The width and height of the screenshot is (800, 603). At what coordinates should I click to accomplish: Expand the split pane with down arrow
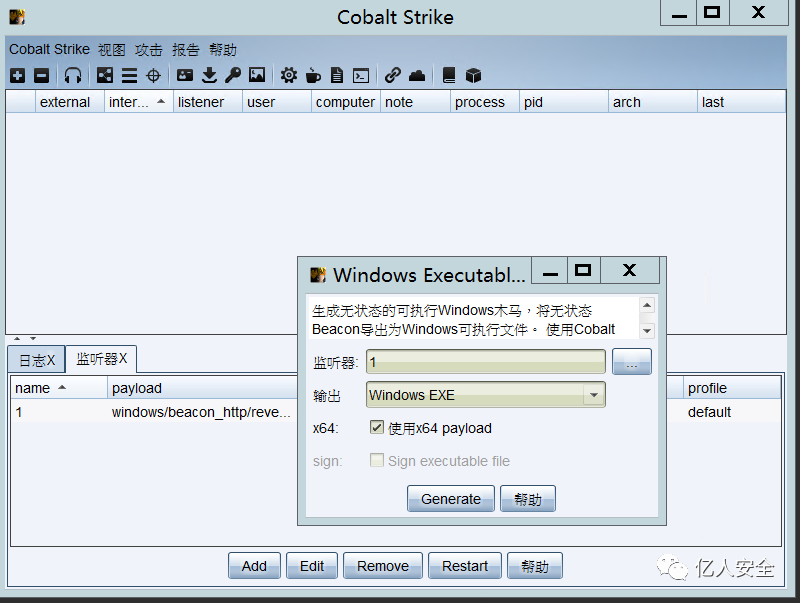point(33,338)
